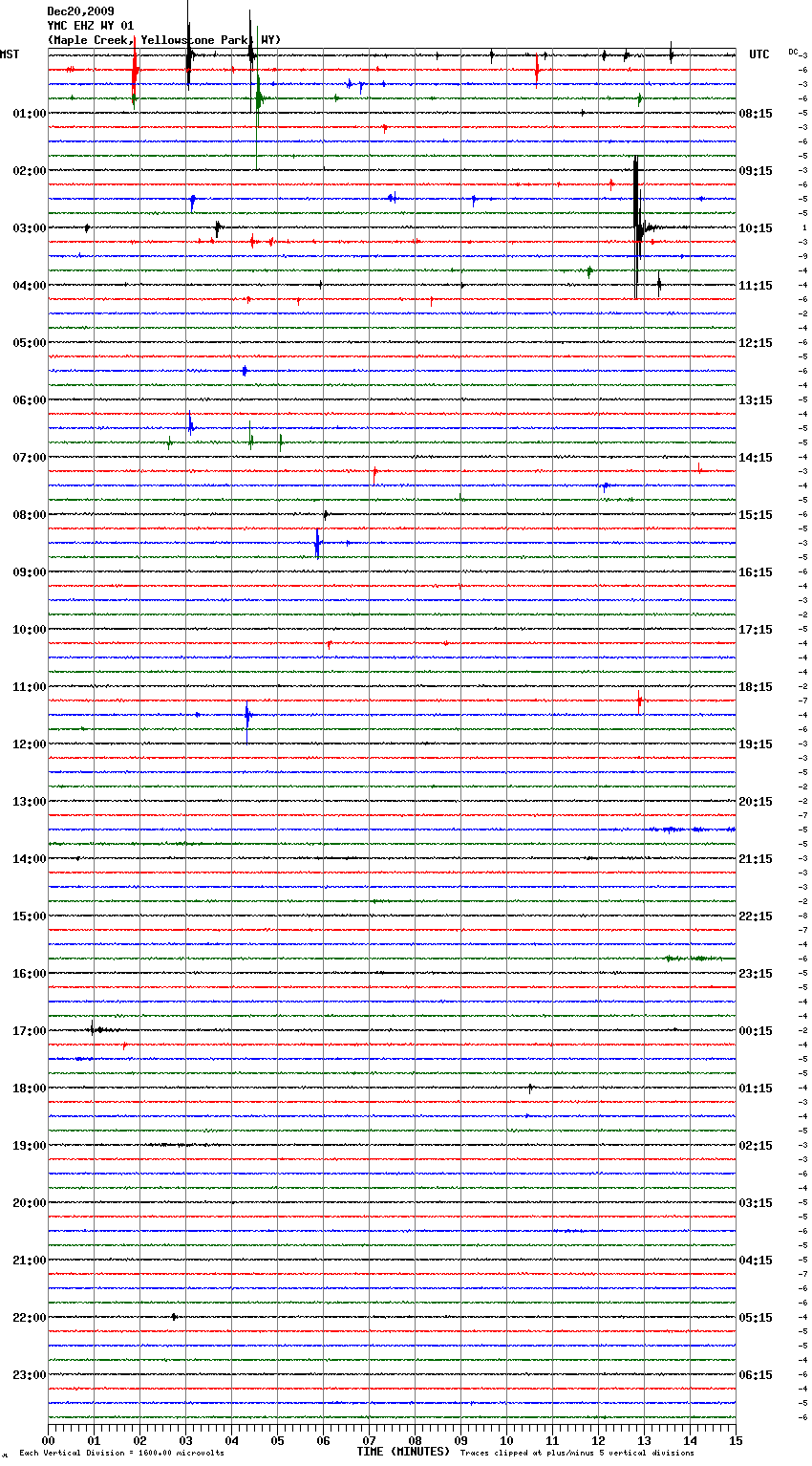Click the TIME (MINUTES) axis title

pos(403,1452)
